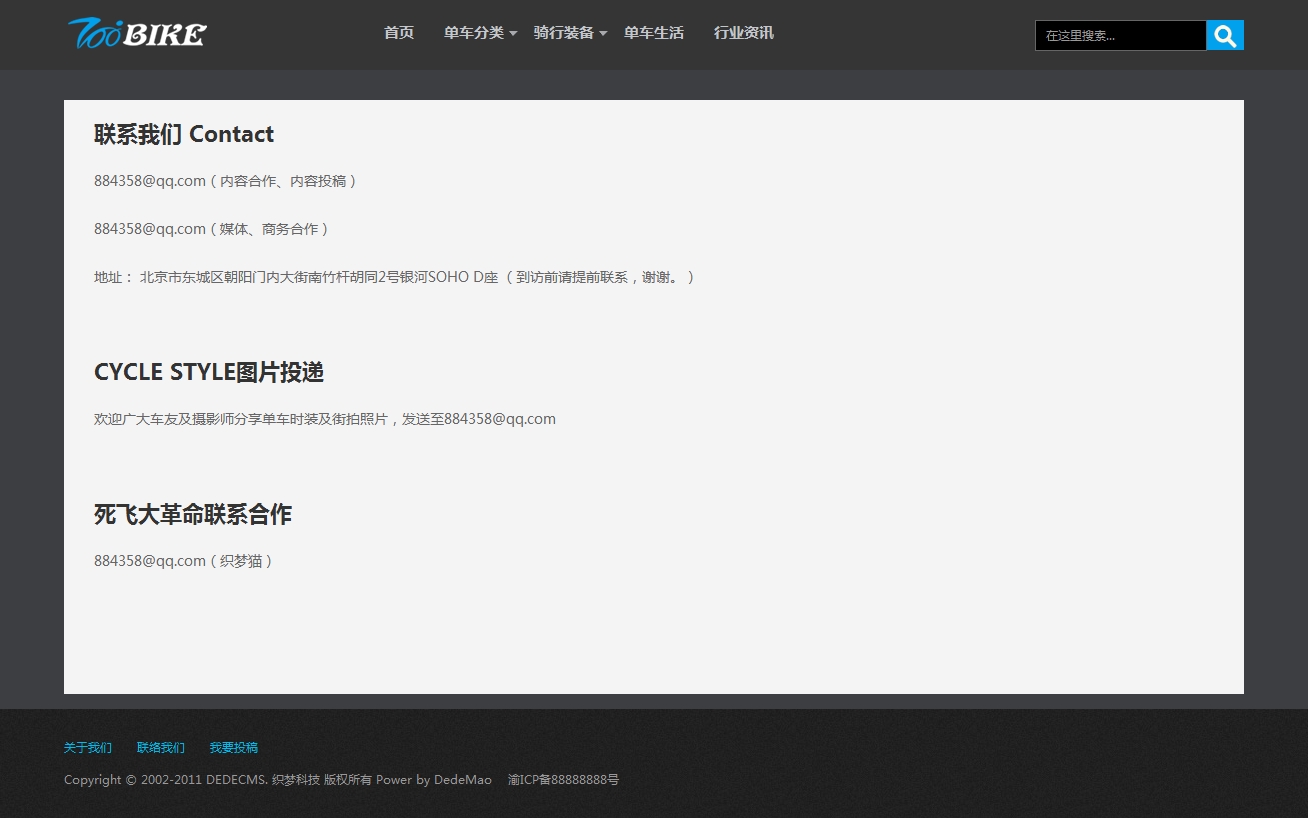The height and width of the screenshot is (818, 1308).
Task: Click the CYCLE STYLE图片投递 heading
Action: click(209, 372)
